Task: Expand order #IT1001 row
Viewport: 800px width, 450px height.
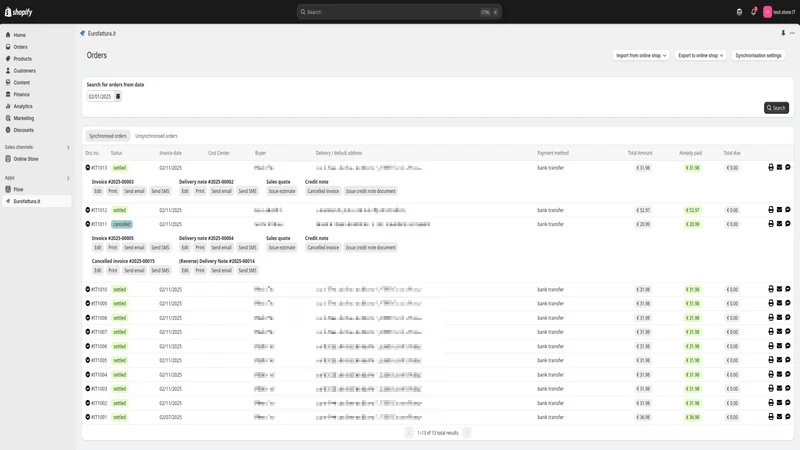Action: point(88,417)
